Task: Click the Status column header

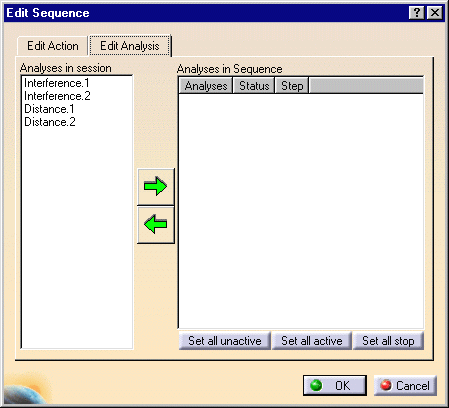Action: point(254,86)
